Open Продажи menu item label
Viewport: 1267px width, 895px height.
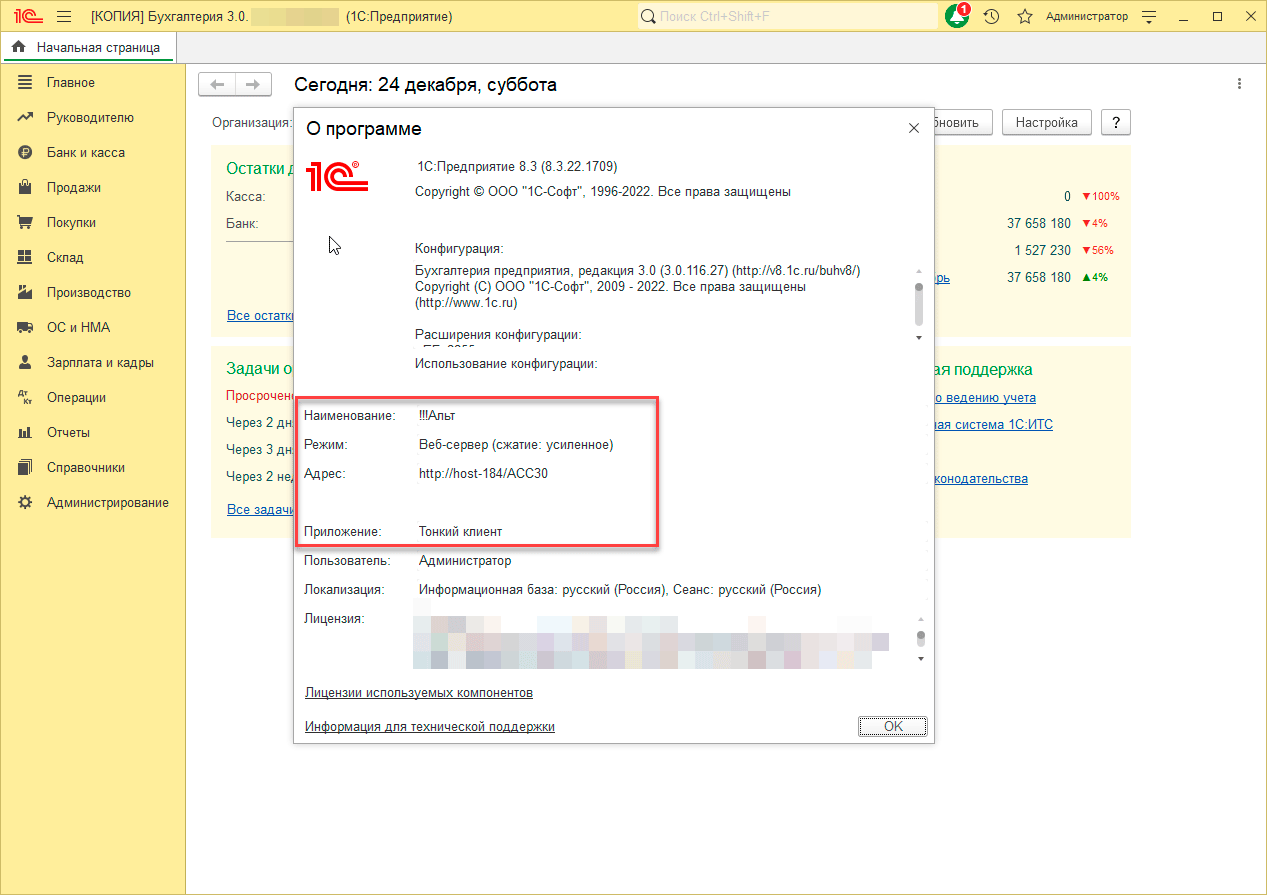tap(74, 188)
